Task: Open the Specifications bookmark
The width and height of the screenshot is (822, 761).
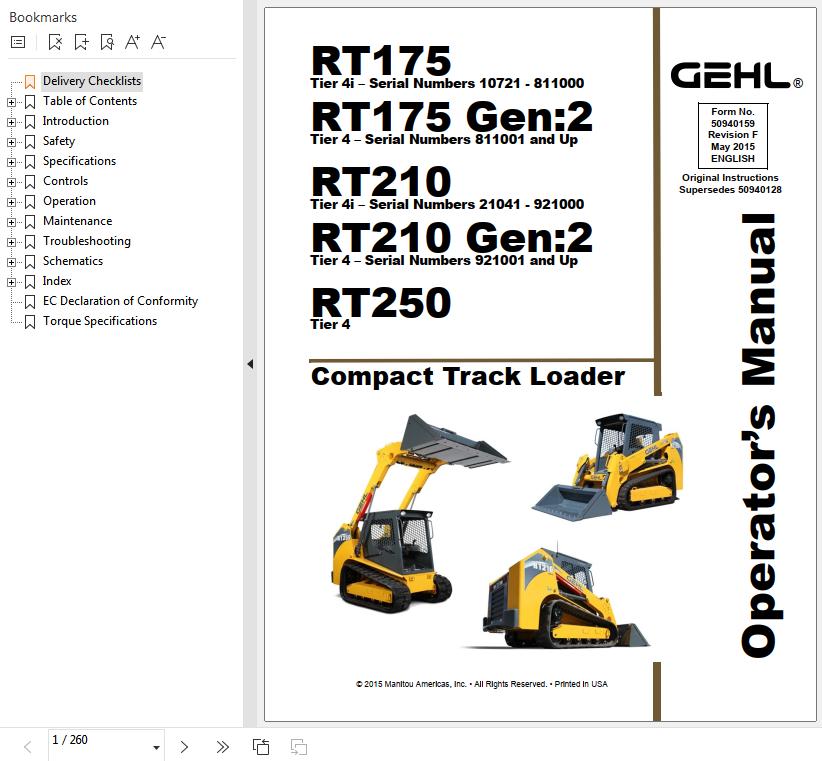Action: (x=79, y=161)
